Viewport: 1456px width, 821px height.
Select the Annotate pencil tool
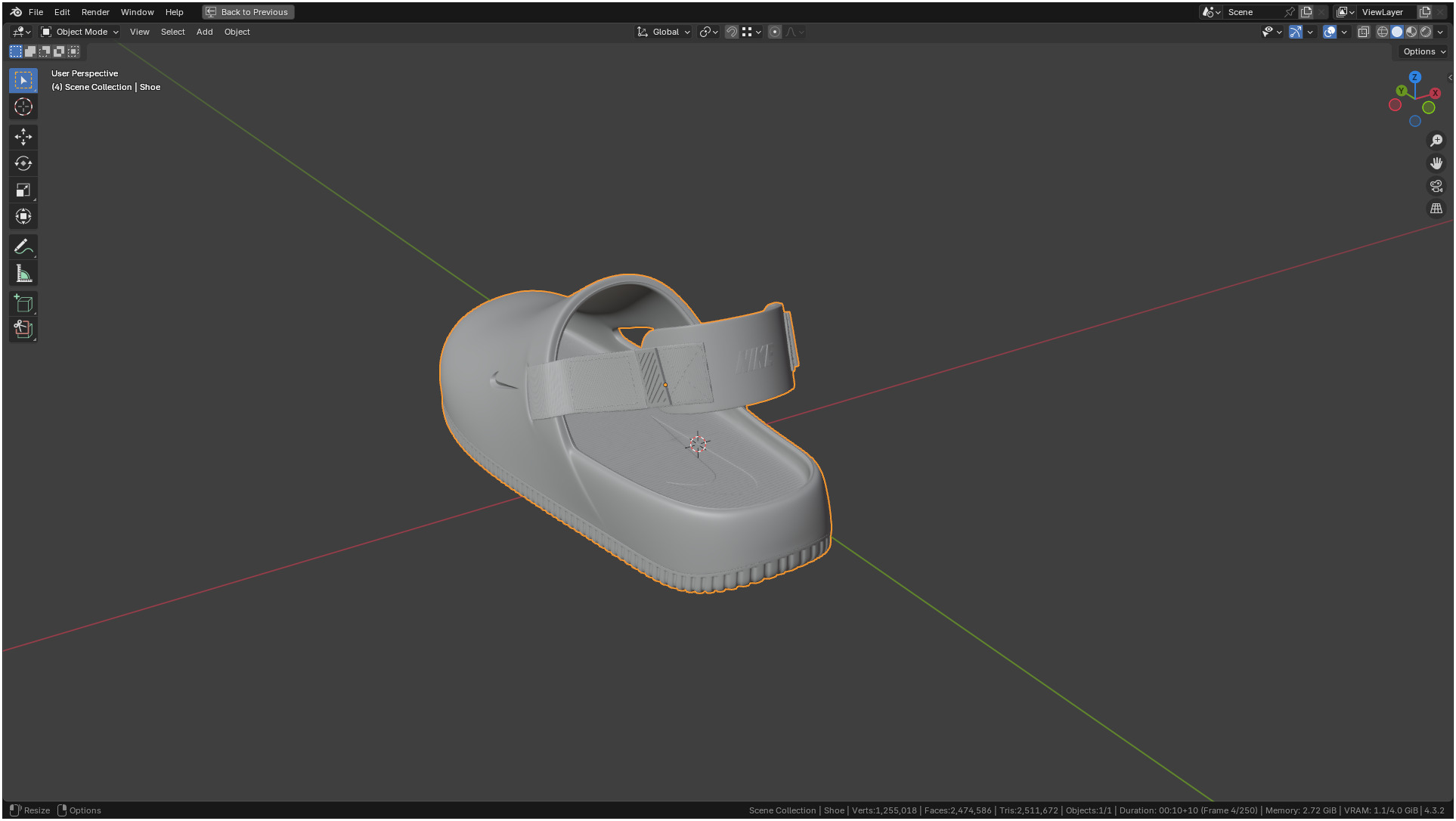(23, 246)
